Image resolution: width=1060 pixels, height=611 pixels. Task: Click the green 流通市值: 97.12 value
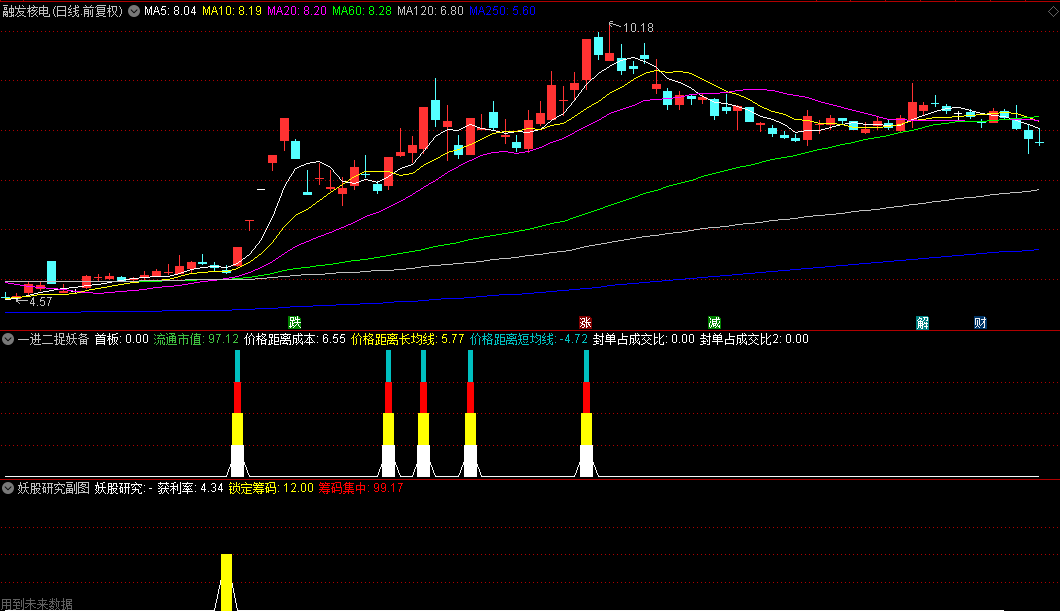pos(196,339)
